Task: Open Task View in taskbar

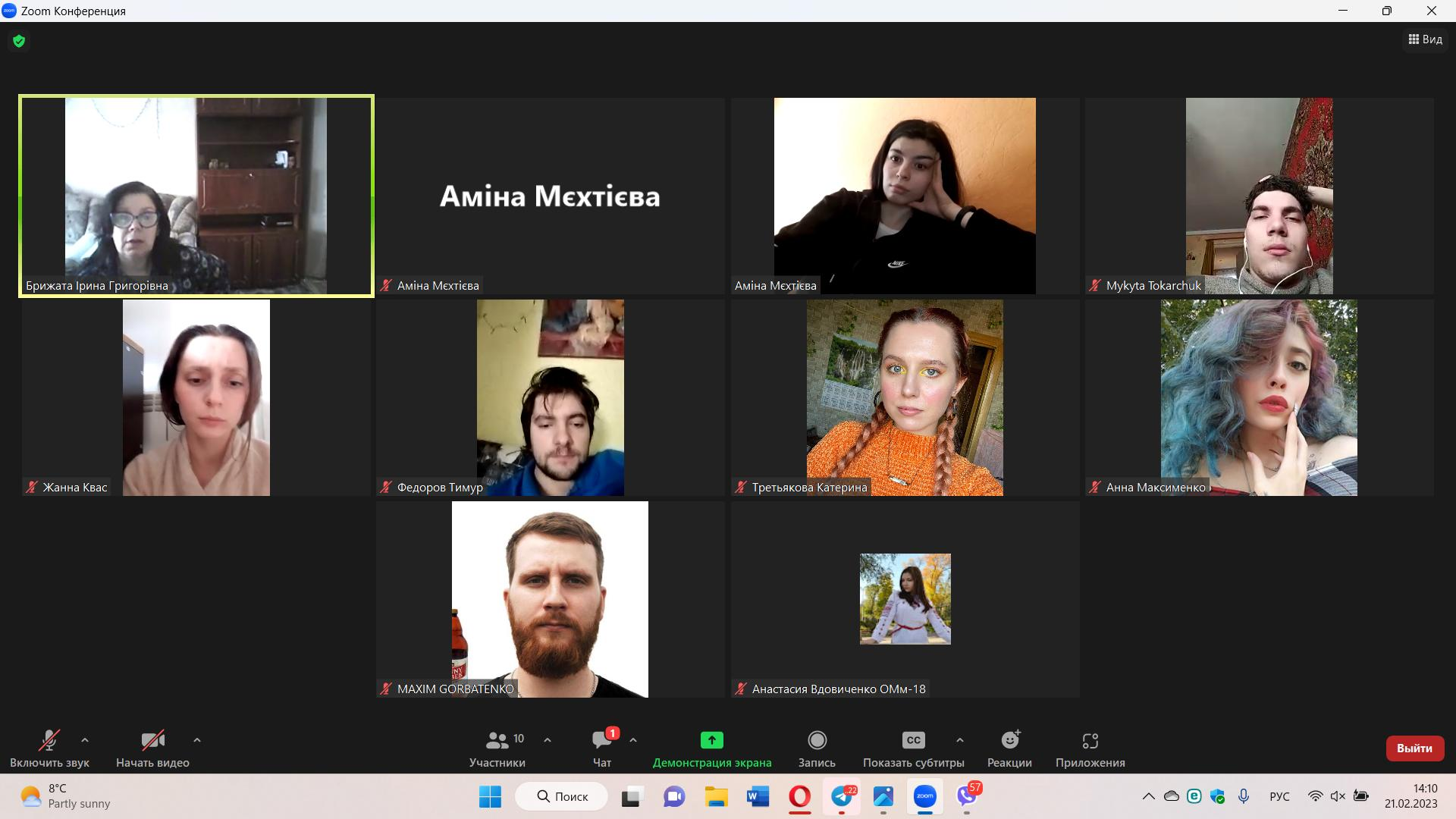Action: (631, 796)
